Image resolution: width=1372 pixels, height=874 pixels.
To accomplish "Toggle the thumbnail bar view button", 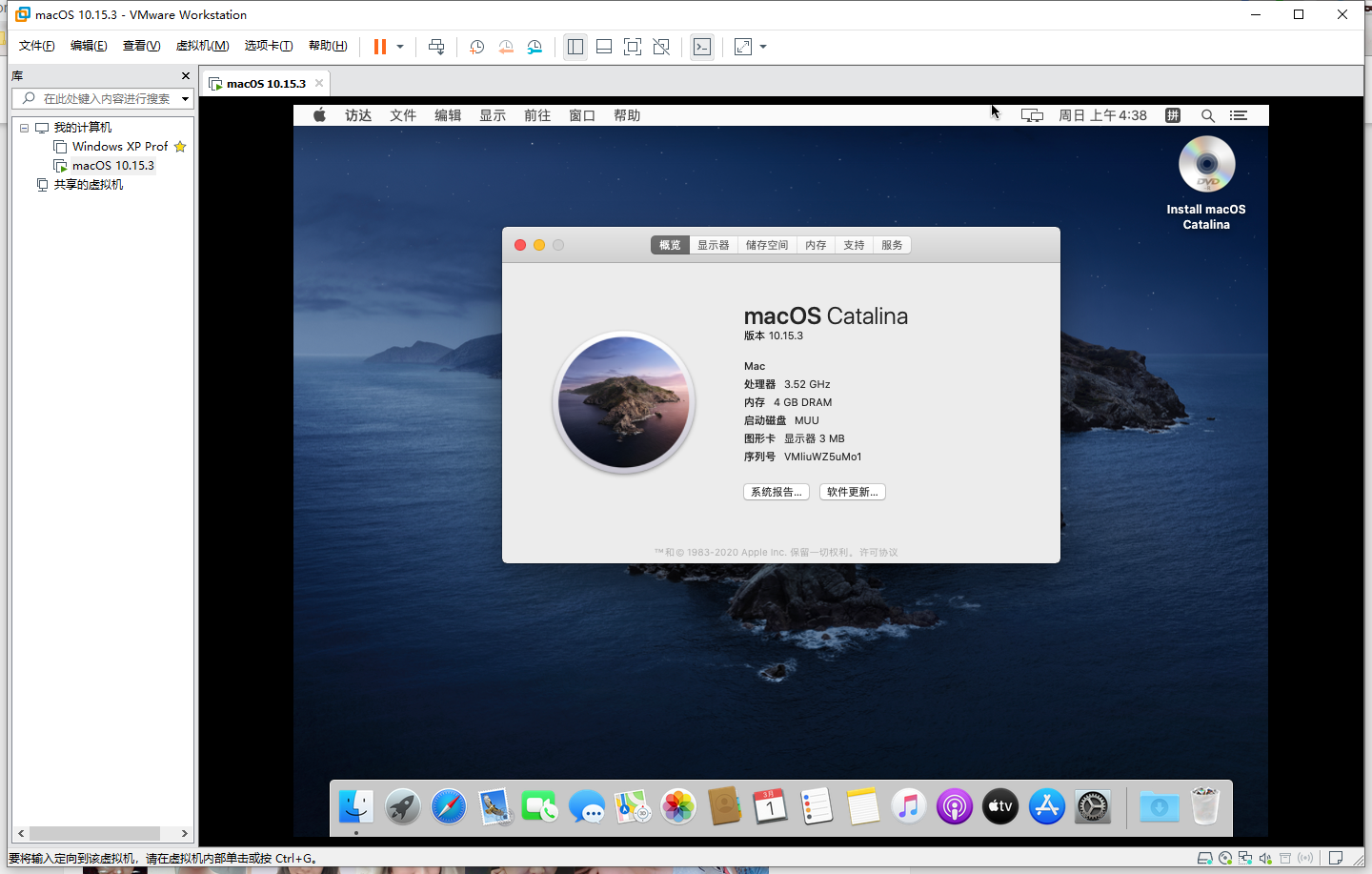I will pos(604,47).
